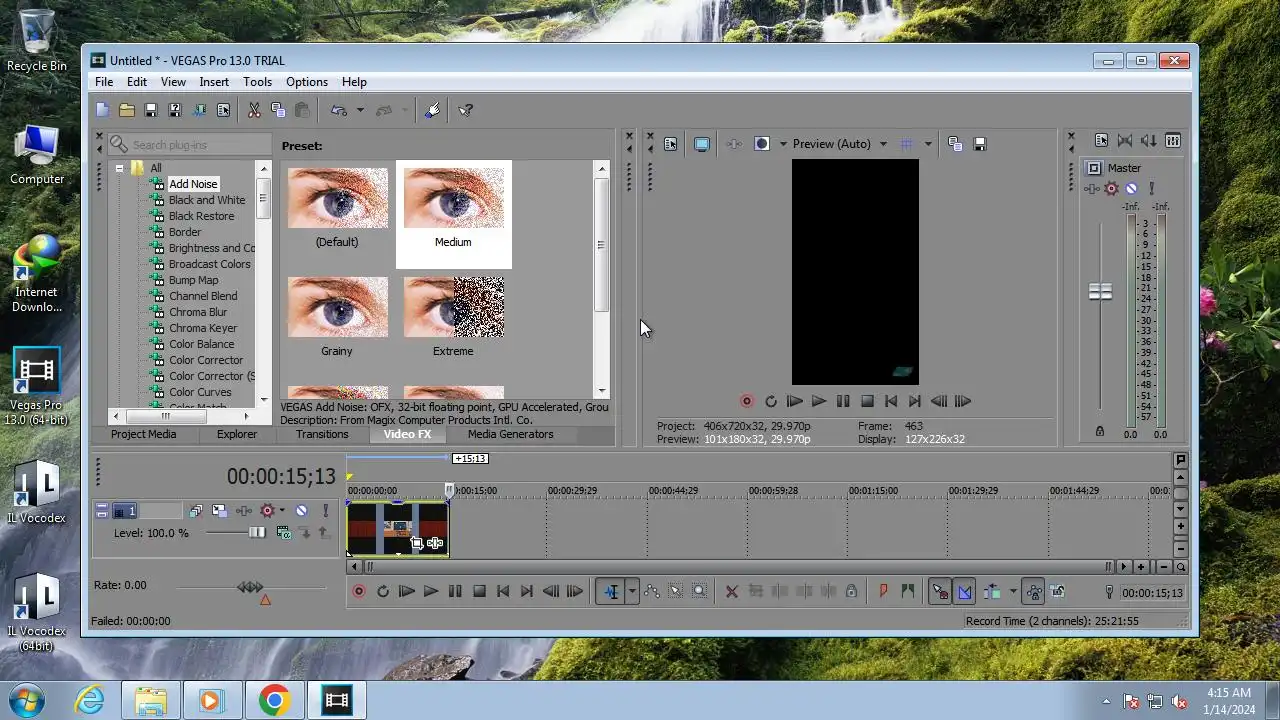The width and height of the screenshot is (1280, 720).
Task: Switch to Transitions tab
Action: (322, 434)
